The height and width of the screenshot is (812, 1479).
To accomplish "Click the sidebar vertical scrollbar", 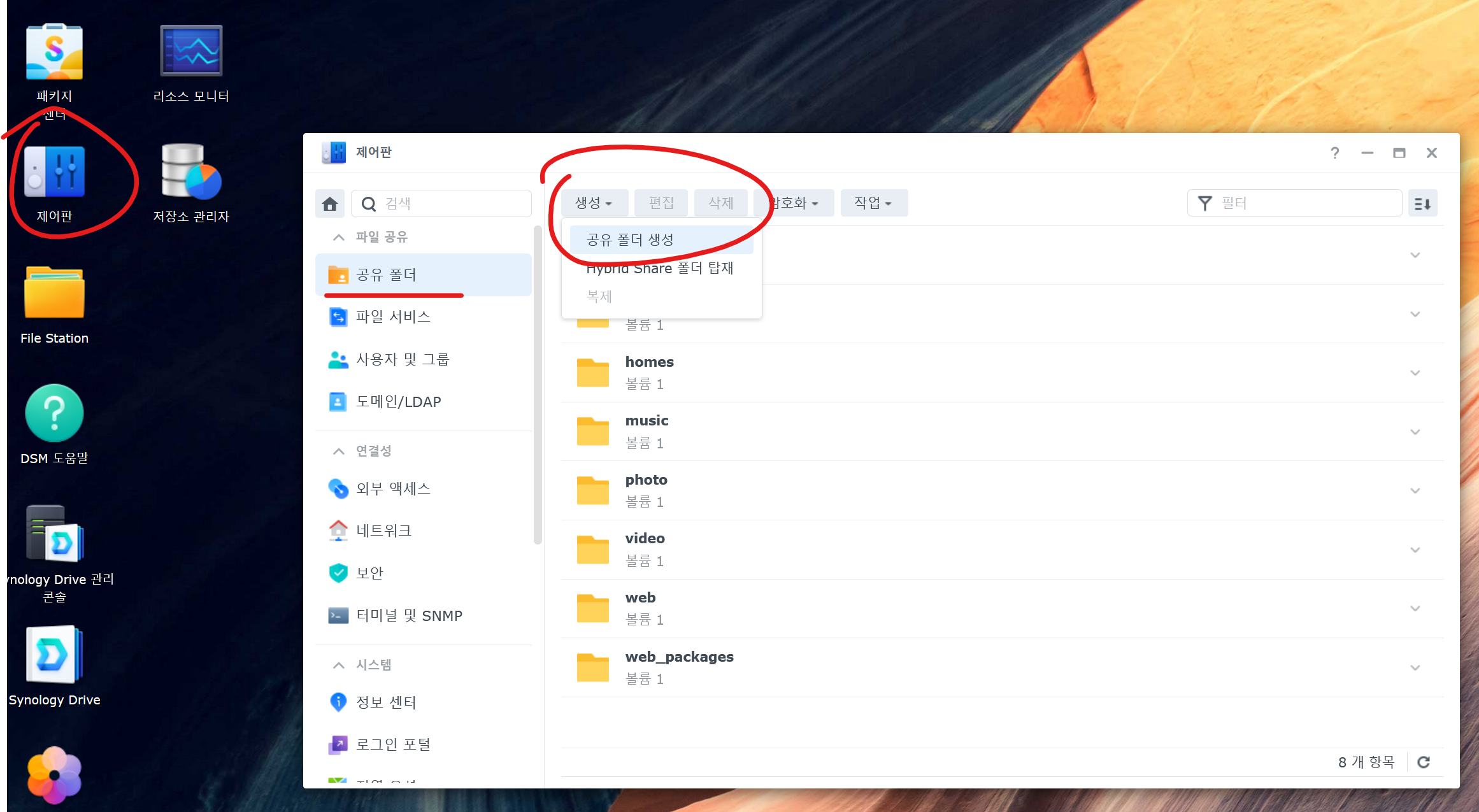I will coord(538,382).
